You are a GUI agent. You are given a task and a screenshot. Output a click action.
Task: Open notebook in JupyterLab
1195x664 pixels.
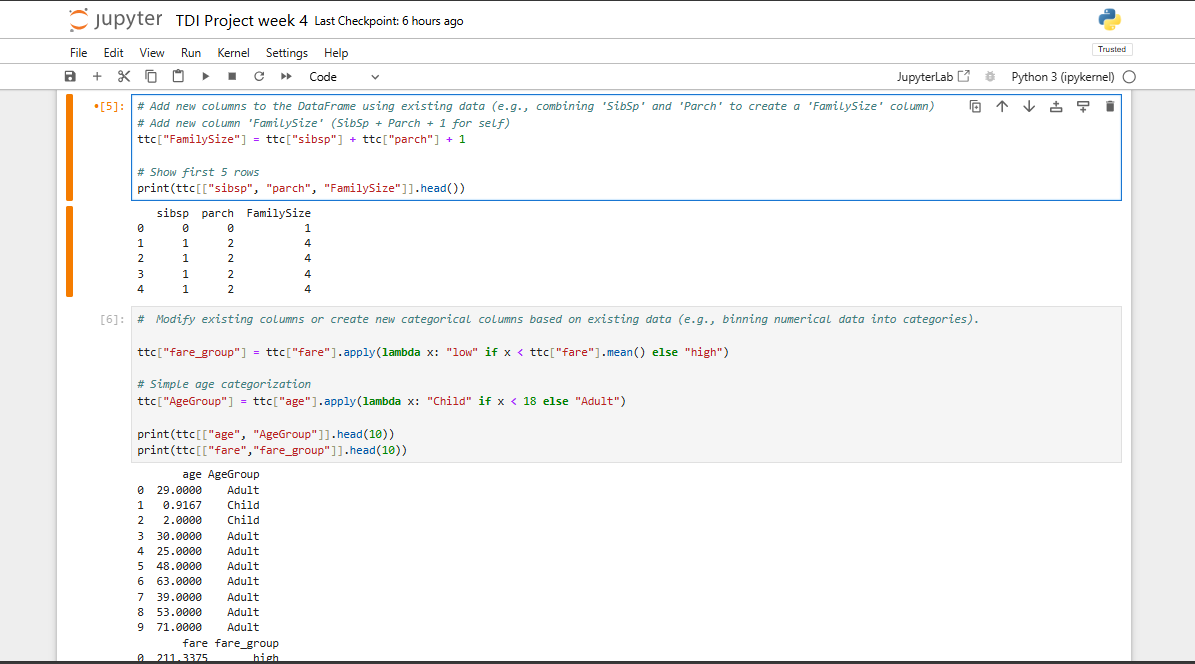(933, 77)
